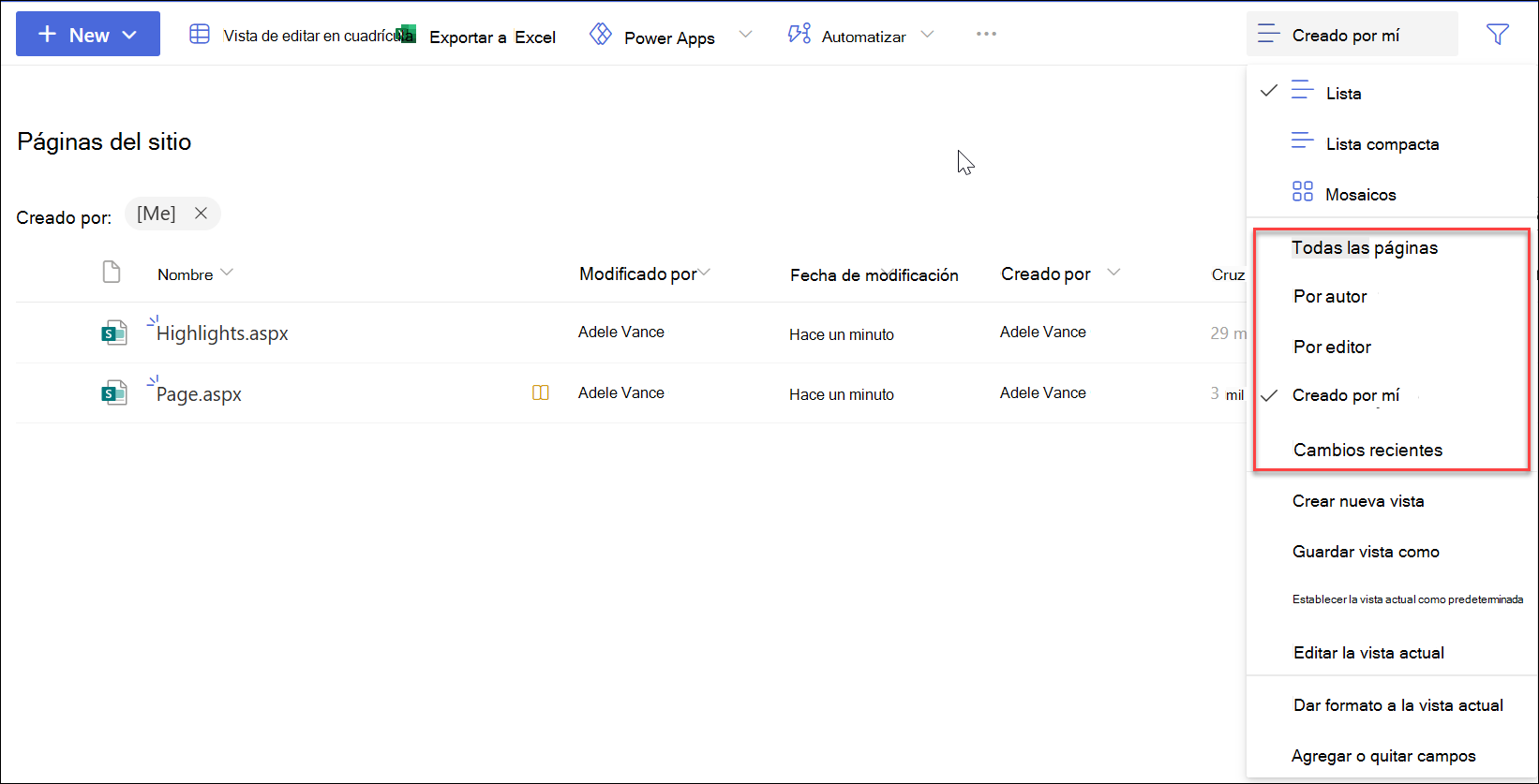Click Adele Vance creator in Page.aspx row
The height and width of the screenshot is (784, 1539).
[1042, 393]
